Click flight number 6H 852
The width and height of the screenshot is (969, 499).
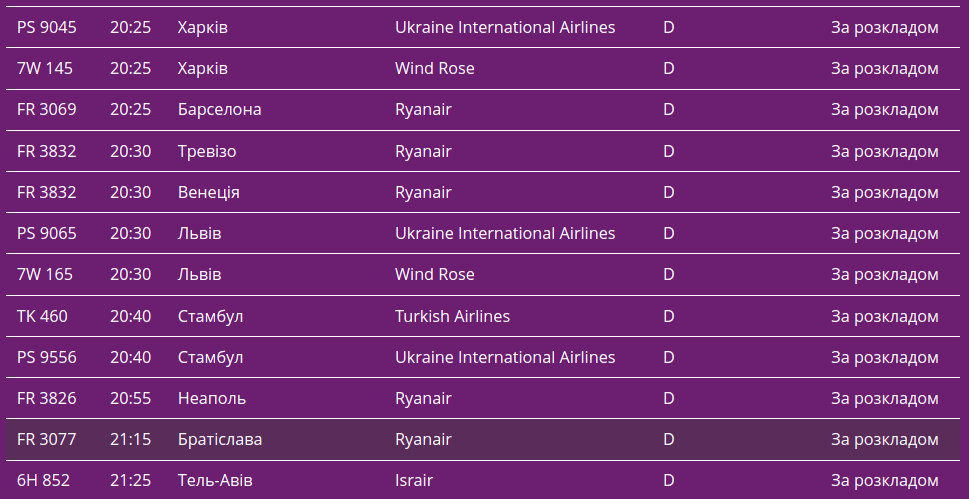(44, 481)
